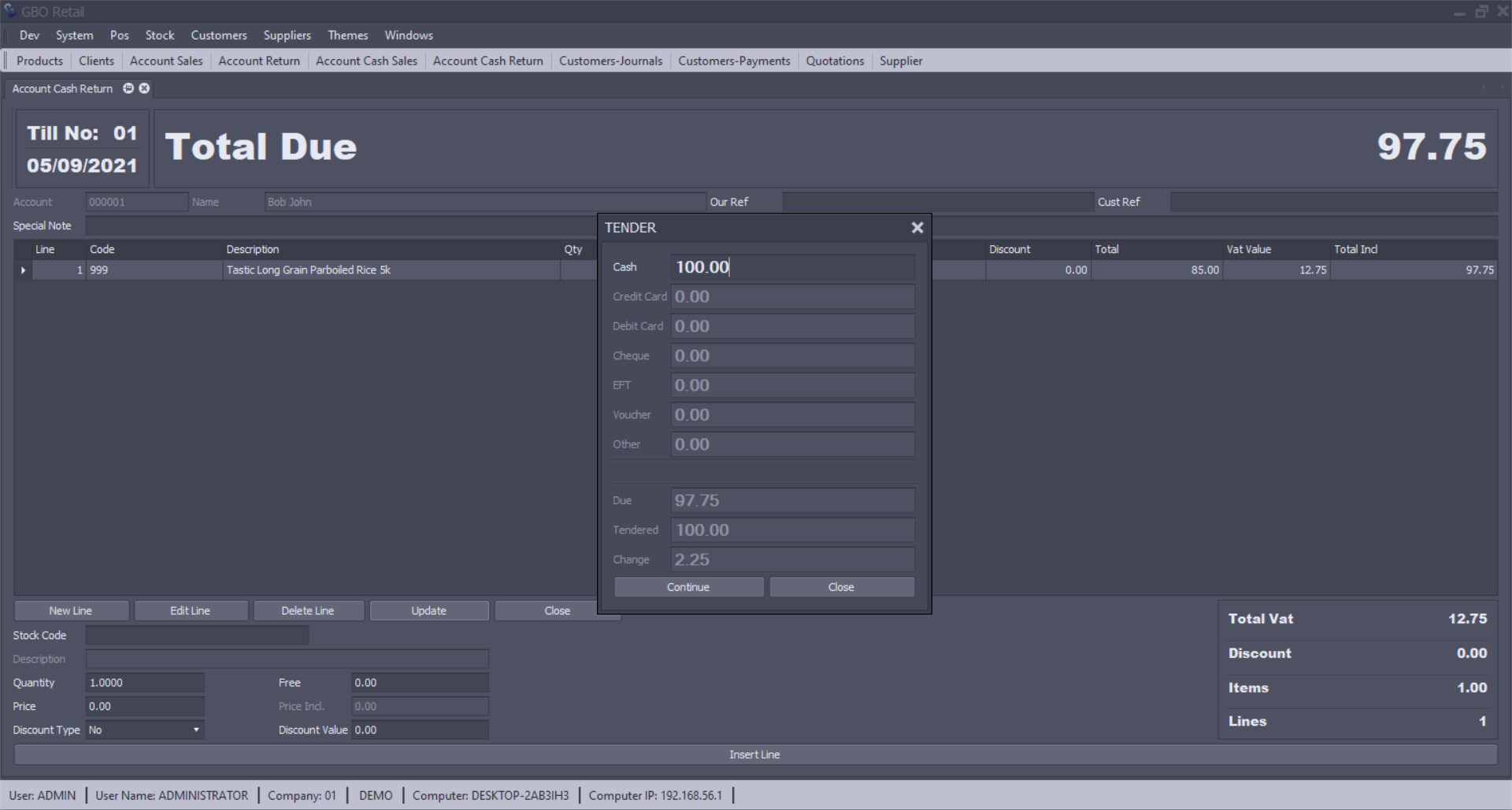Expand the row indicator arrow on line 1
This screenshot has height=810, width=1512.
23,270
